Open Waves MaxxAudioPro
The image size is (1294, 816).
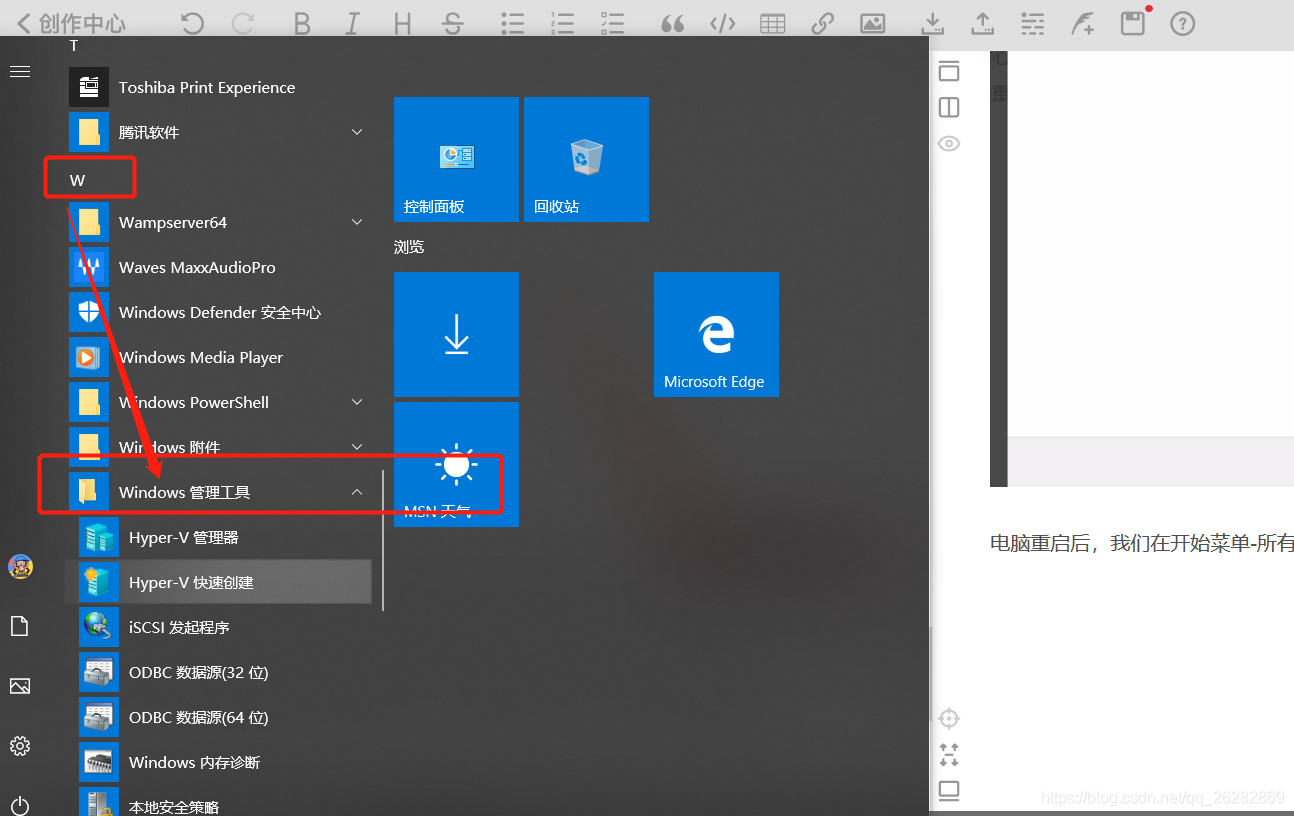220,267
